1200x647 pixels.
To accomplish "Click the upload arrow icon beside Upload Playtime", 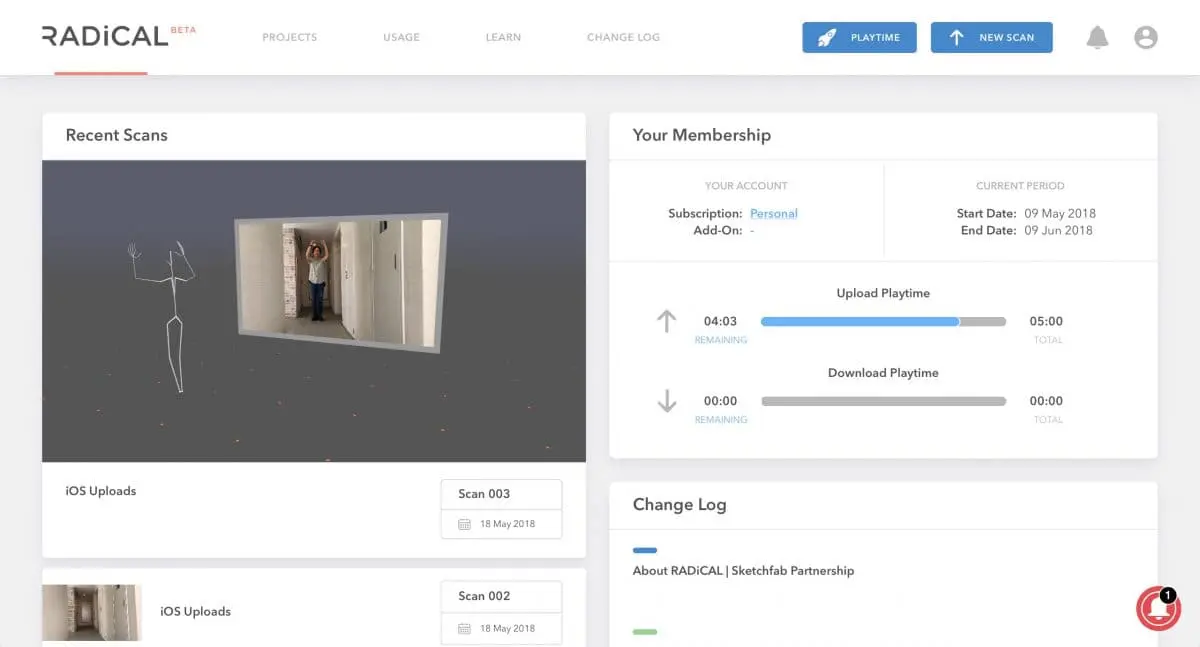I will pyautogui.click(x=666, y=321).
